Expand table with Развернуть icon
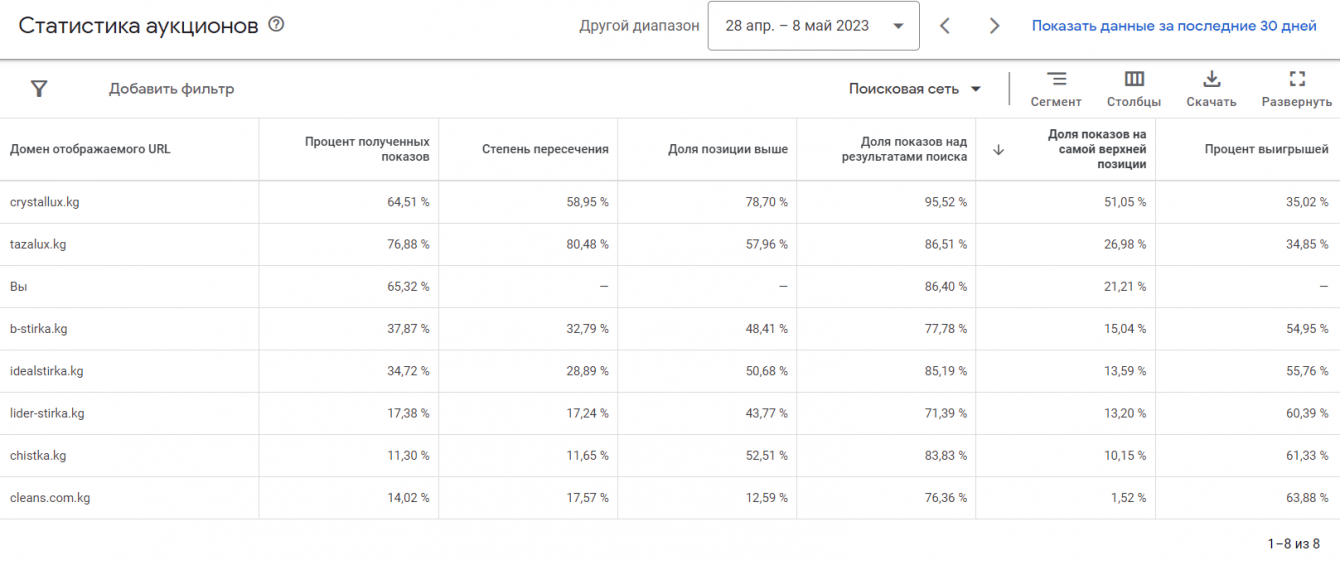1340x565 pixels. [x=1297, y=88]
